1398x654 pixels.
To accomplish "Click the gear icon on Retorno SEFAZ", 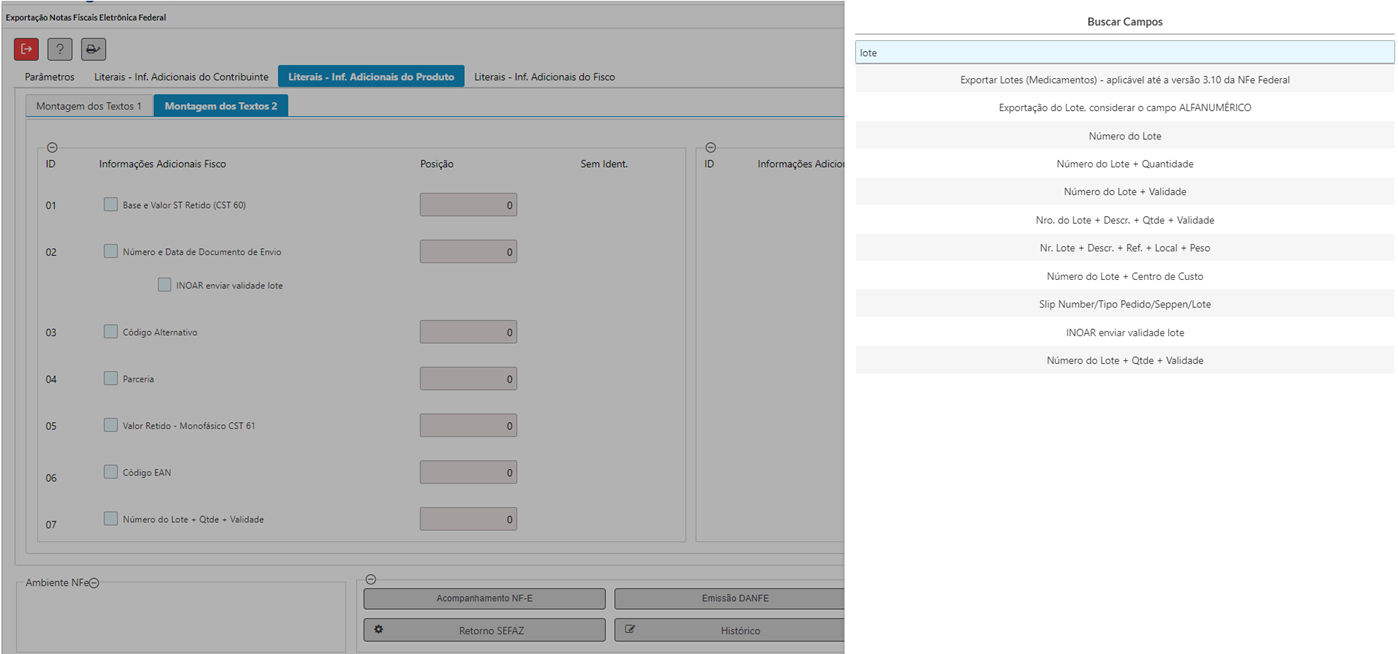I will [379, 630].
